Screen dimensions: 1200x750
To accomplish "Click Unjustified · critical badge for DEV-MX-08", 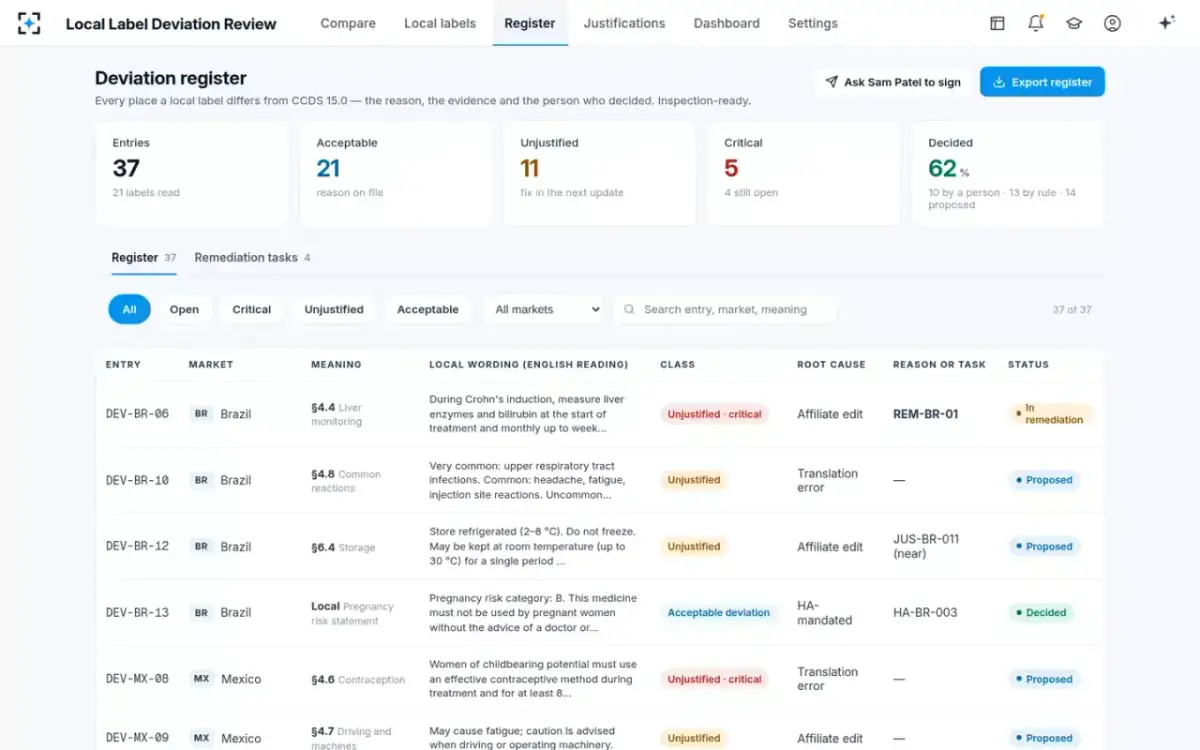I will (714, 679).
